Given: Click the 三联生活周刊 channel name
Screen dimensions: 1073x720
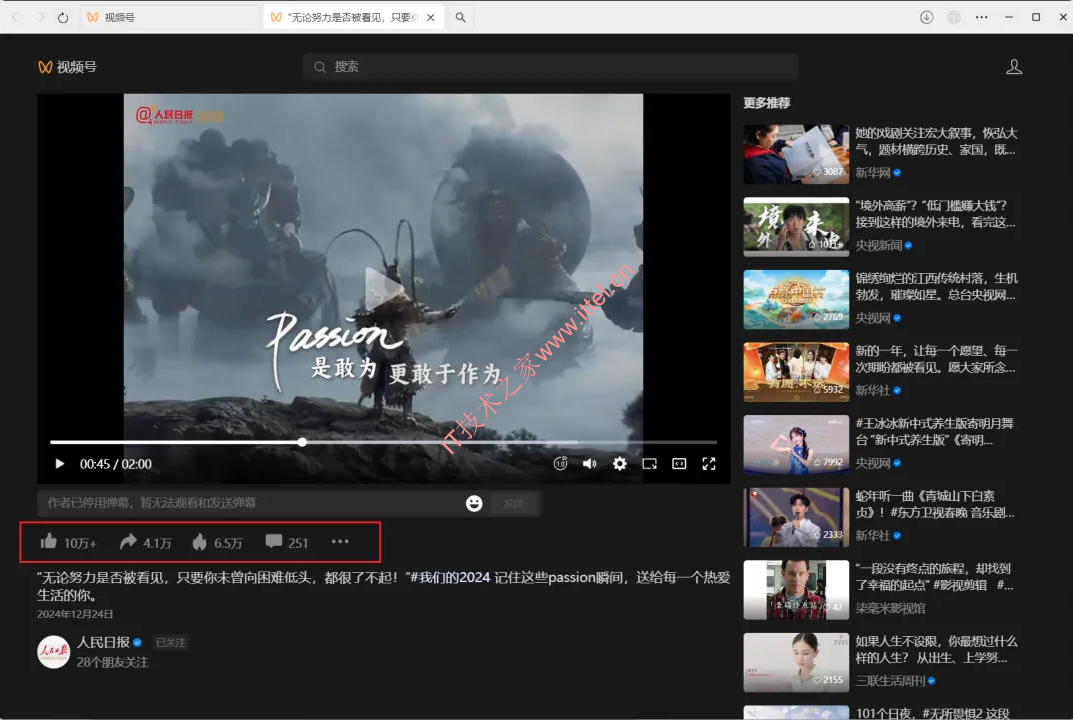Looking at the screenshot, I should pyautogui.click(x=890, y=680).
